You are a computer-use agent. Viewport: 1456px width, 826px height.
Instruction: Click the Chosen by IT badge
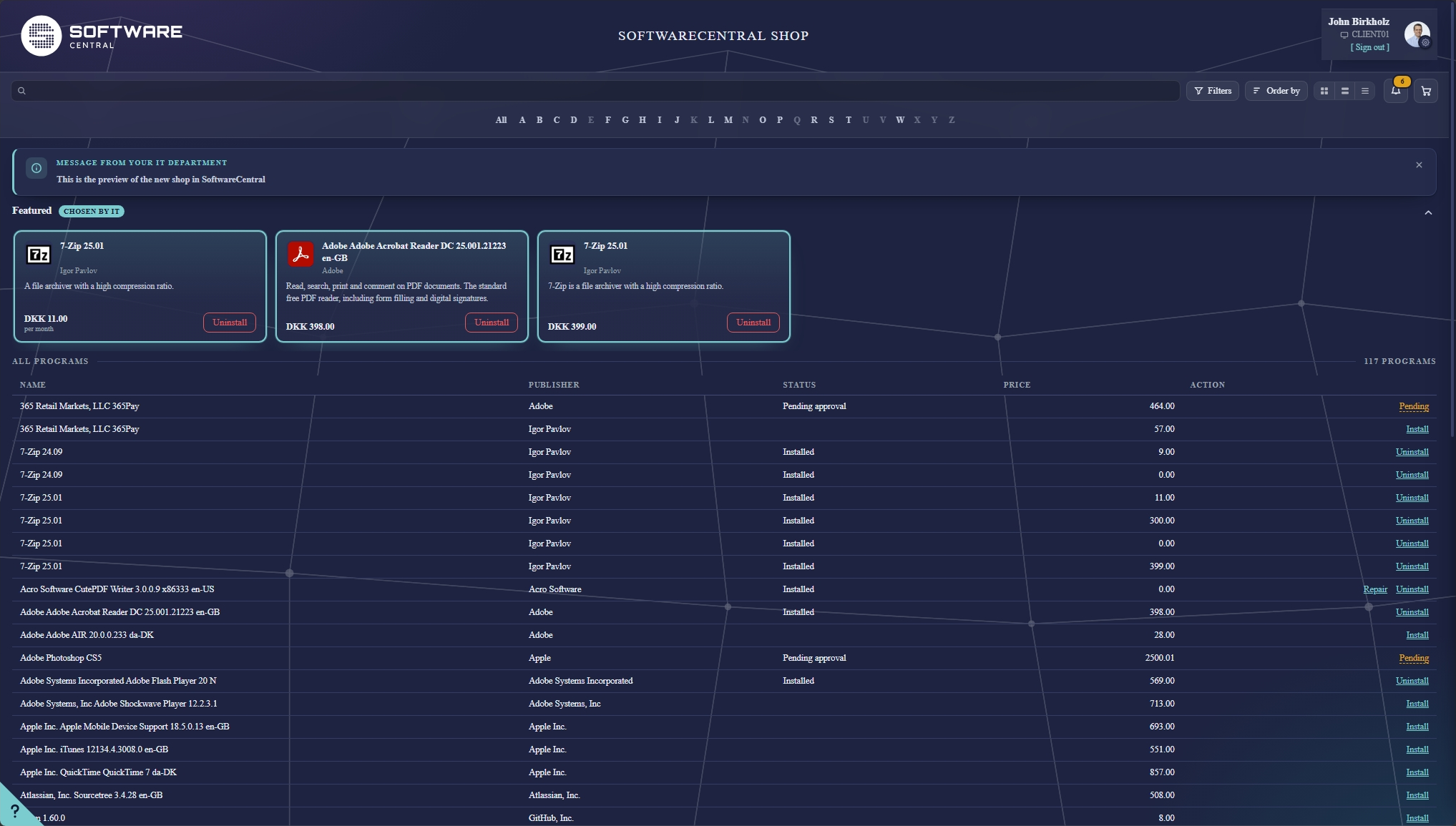[x=92, y=211]
